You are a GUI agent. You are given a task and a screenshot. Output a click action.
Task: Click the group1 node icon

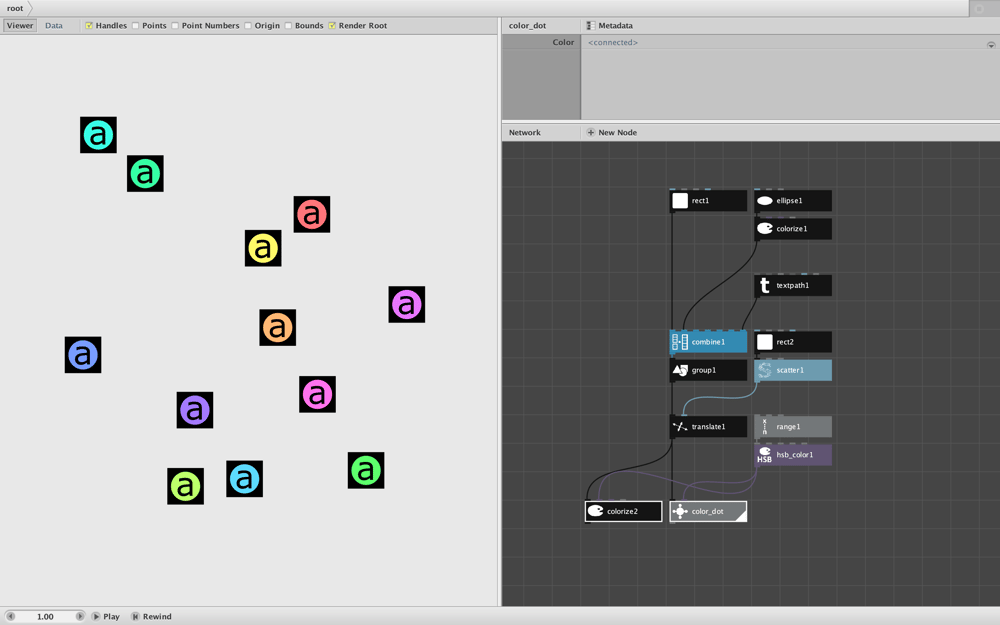click(680, 370)
